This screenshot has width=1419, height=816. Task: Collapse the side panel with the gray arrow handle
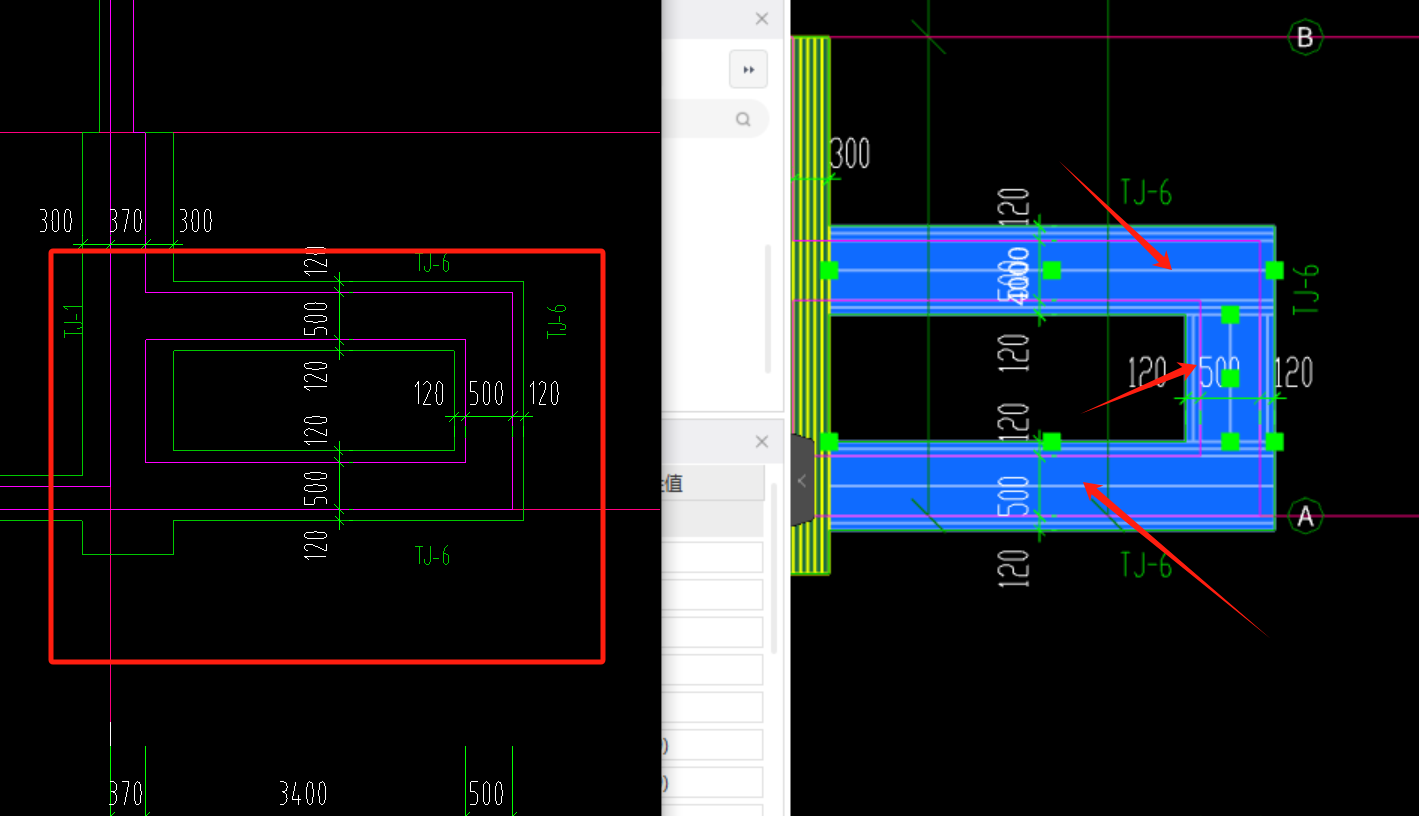click(x=801, y=481)
